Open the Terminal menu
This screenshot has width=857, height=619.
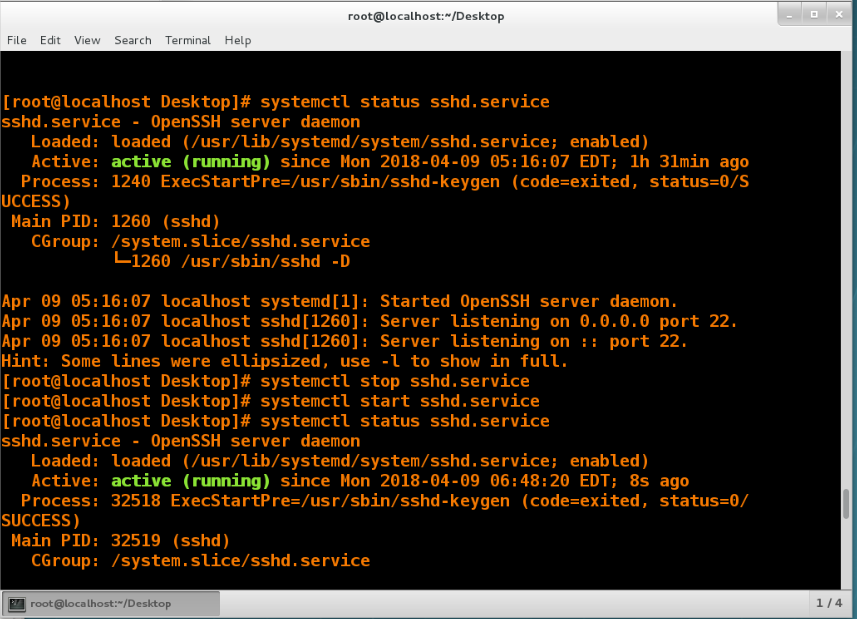tap(187, 40)
